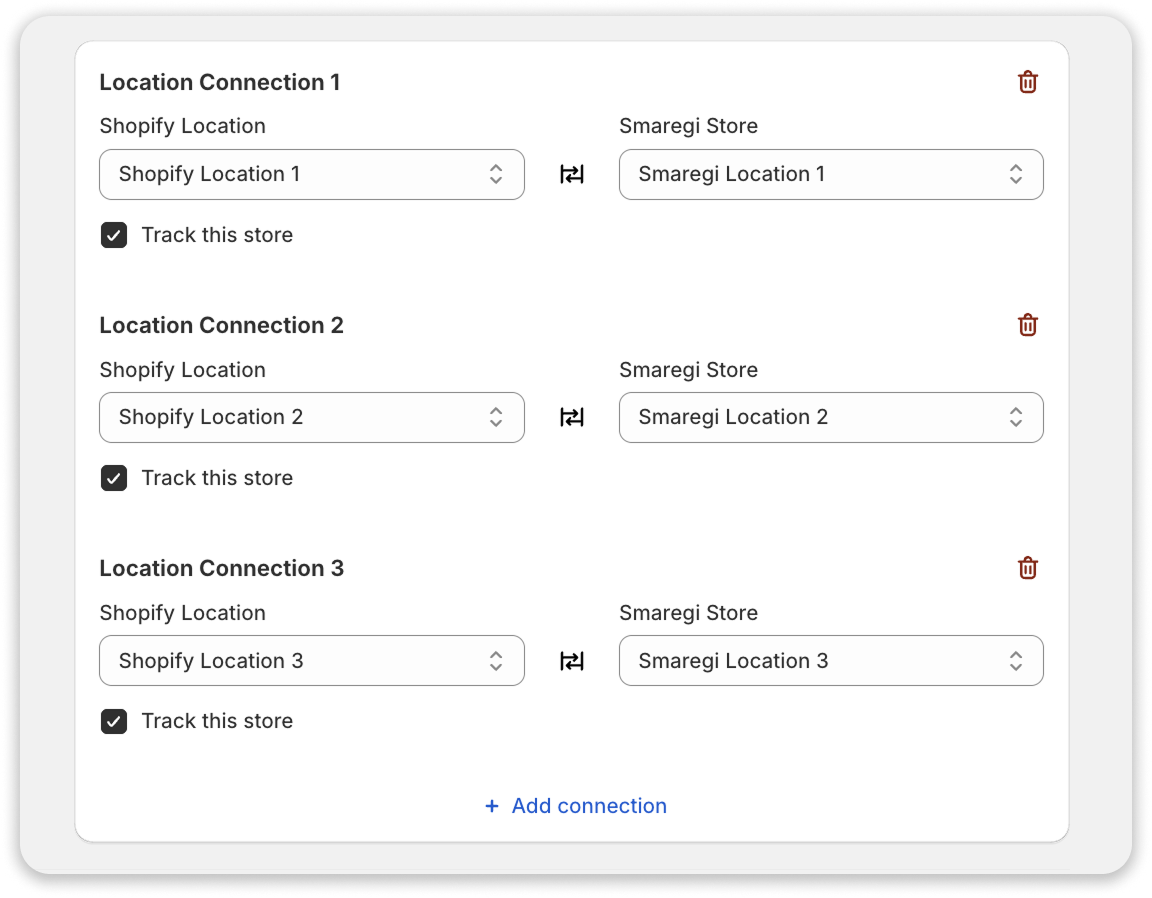Click sync arrows icon in Connection 2
The image size is (1152, 898).
(571, 418)
